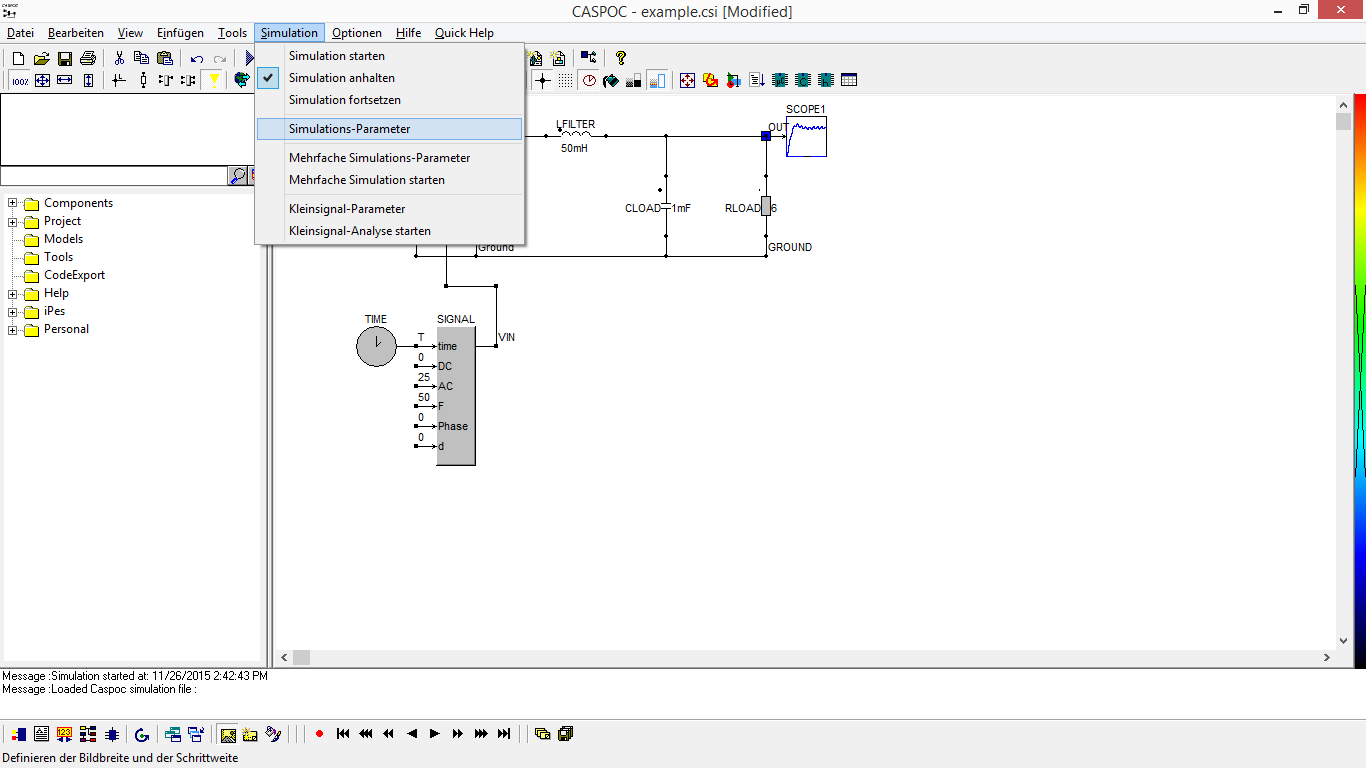Click the globe with arrows icon
The width and height of the screenshot is (1366, 768).
click(x=242, y=80)
